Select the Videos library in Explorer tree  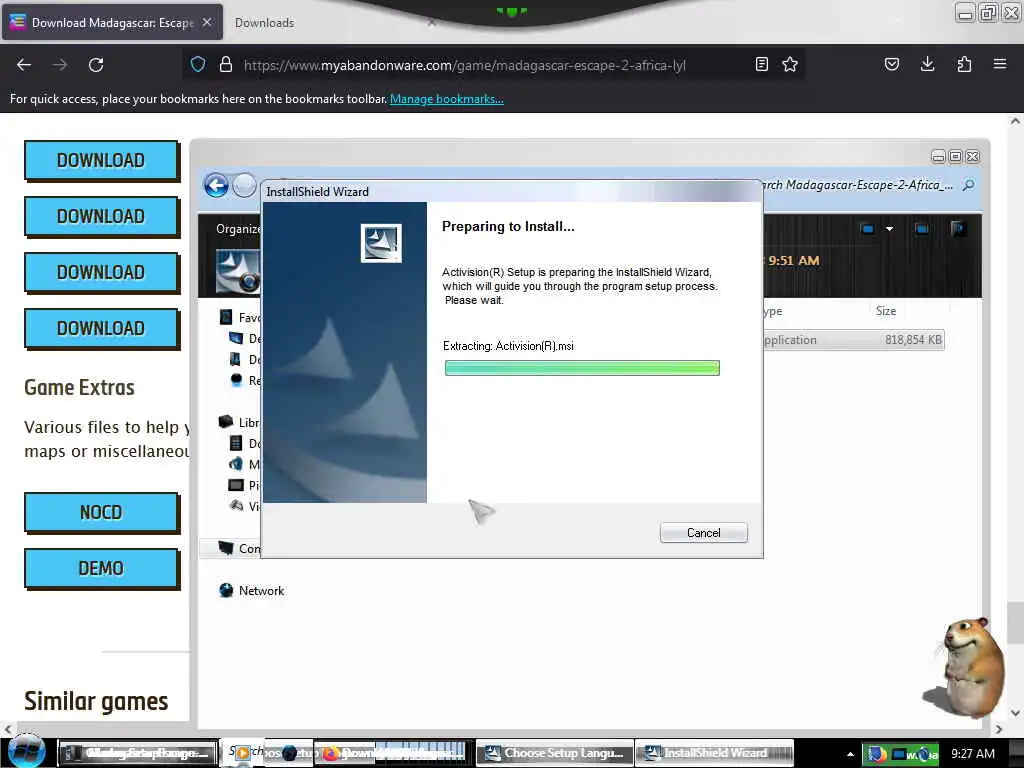[245, 506]
